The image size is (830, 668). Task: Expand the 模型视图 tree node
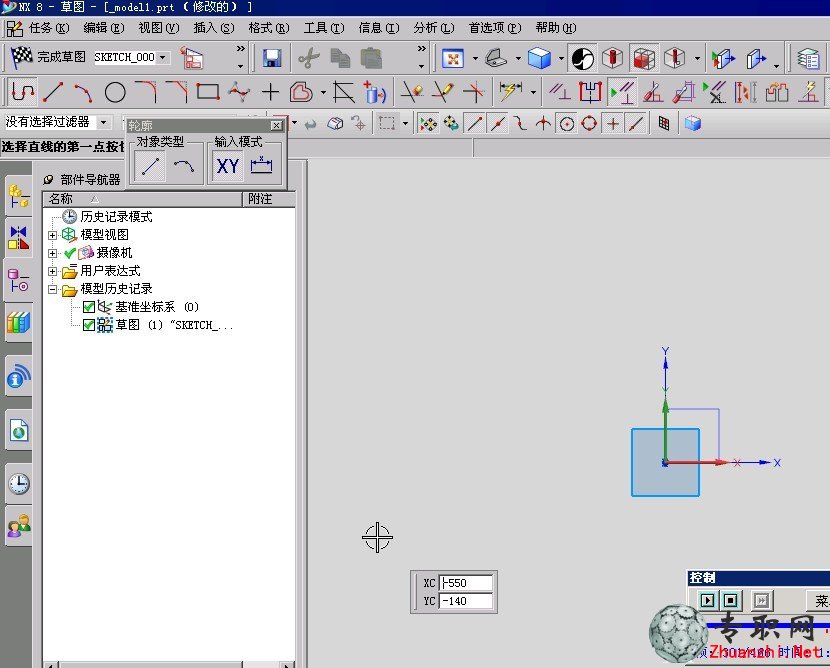tap(52, 235)
